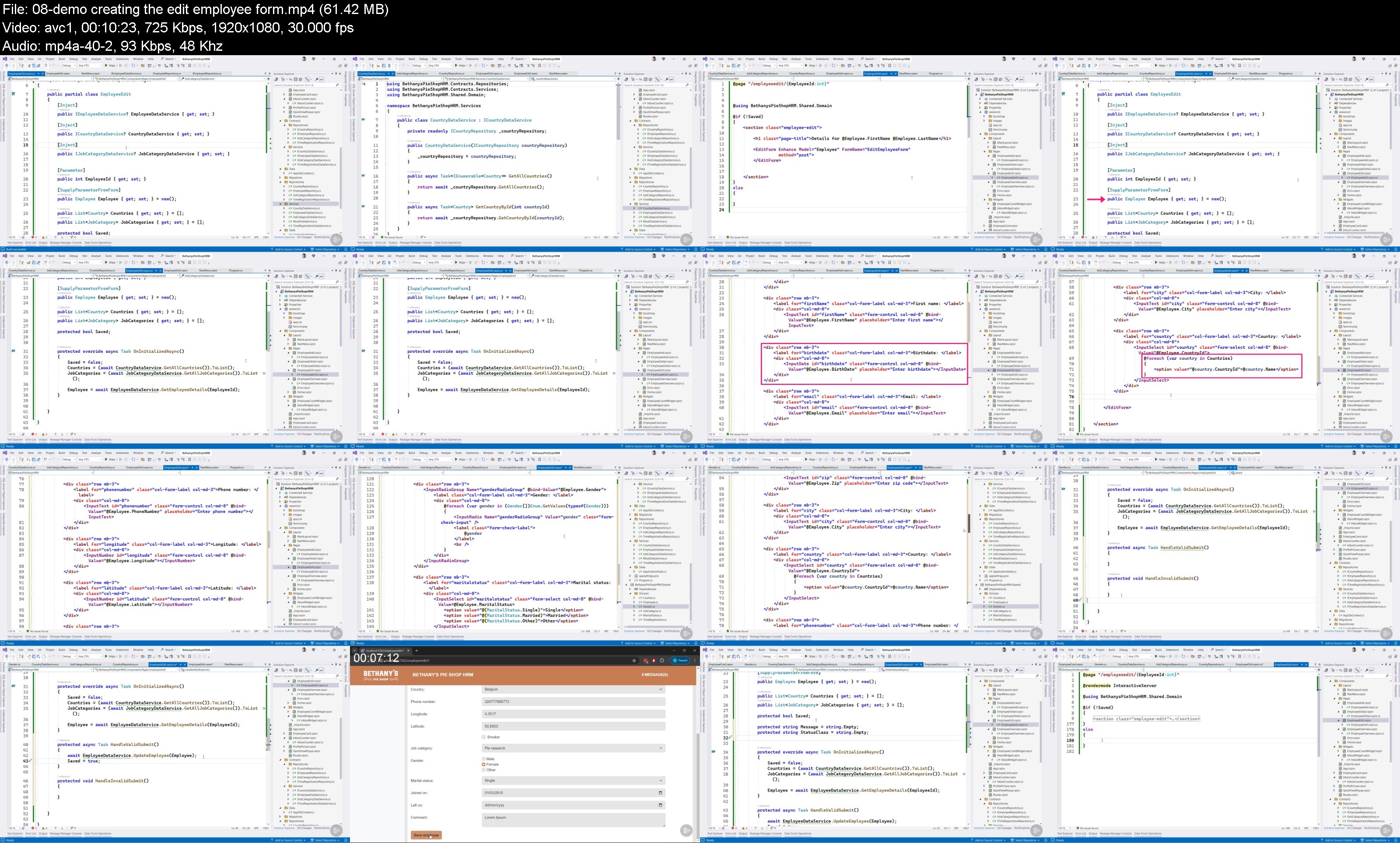Image resolution: width=1400 pixels, height=843 pixels.
Task: Open the calendar picker icon of Joined on
Action: coord(660,792)
